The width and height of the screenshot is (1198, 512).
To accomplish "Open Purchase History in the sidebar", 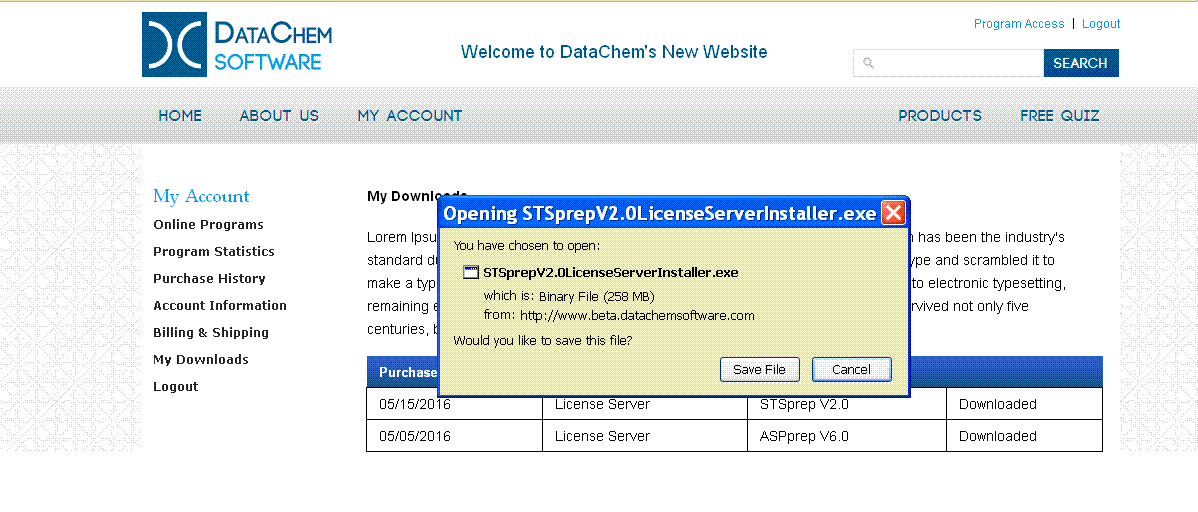I will click(209, 279).
